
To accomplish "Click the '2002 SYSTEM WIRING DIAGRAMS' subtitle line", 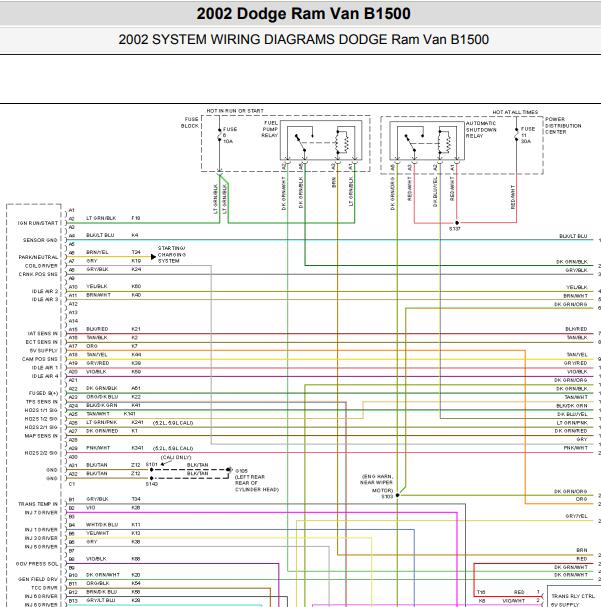I will click(303, 39).
